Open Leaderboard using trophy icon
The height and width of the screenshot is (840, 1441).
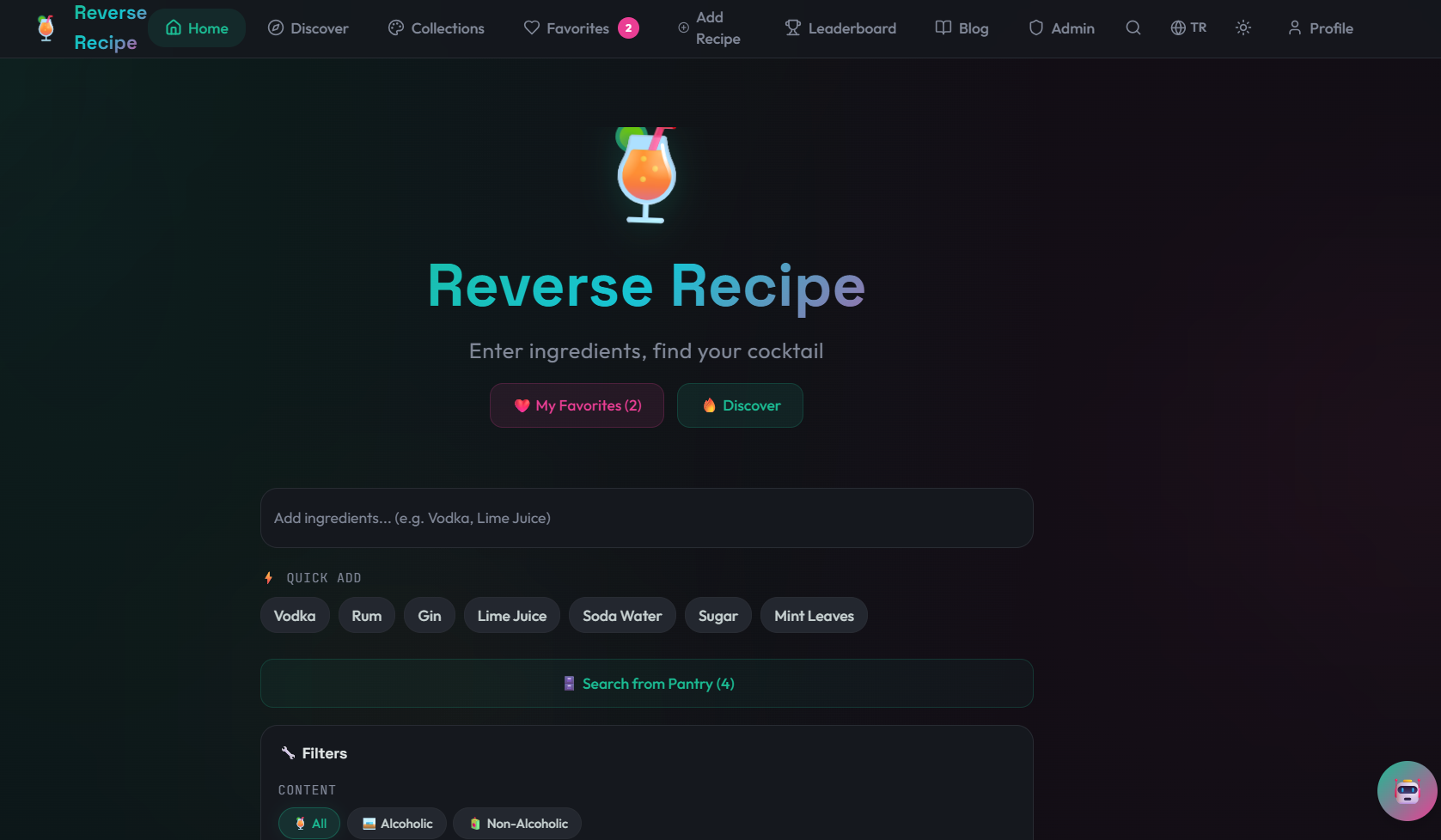840,27
